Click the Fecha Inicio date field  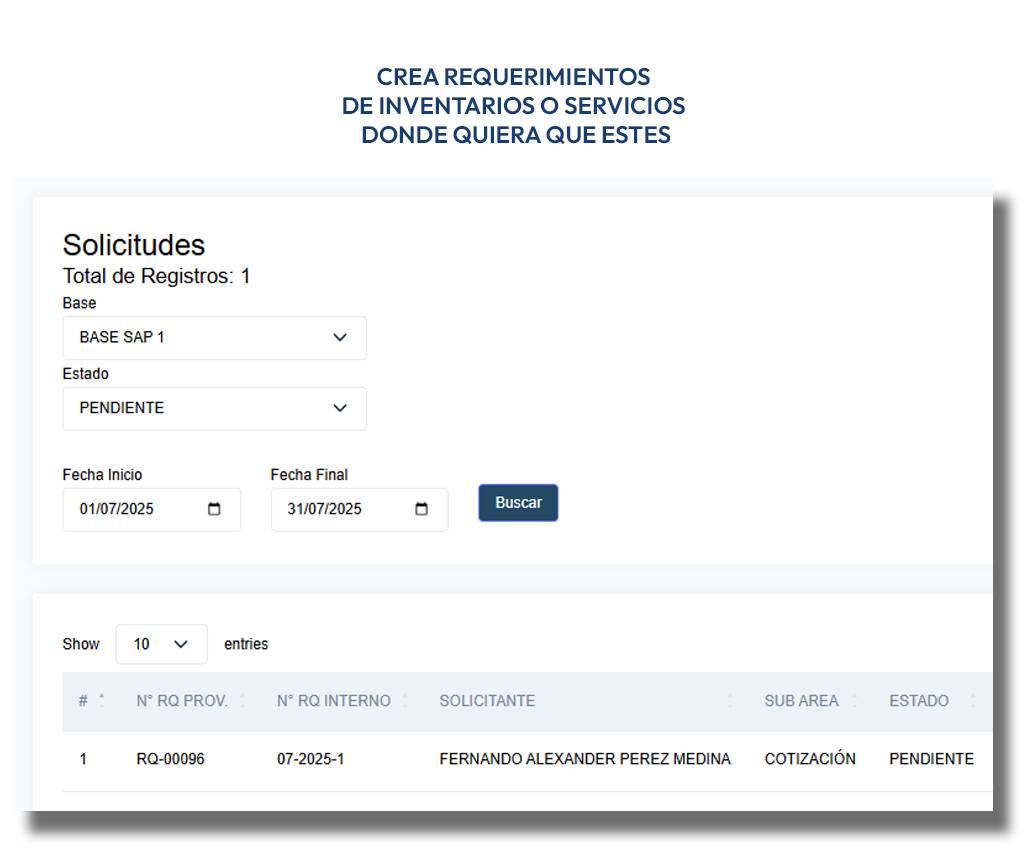[140, 509]
